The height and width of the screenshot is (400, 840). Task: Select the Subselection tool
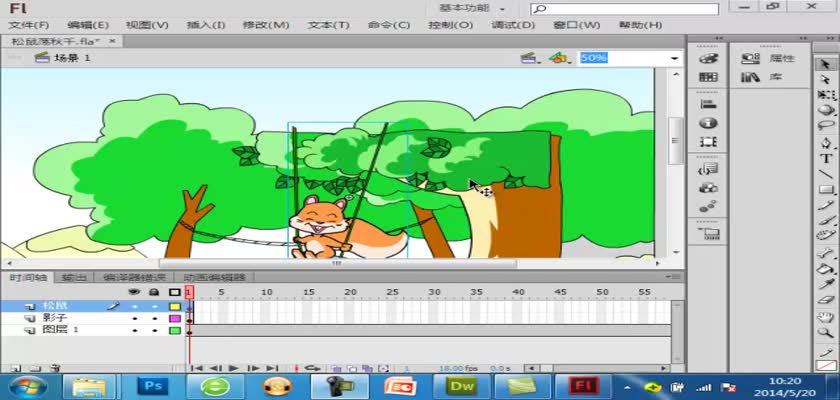click(826, 80)
